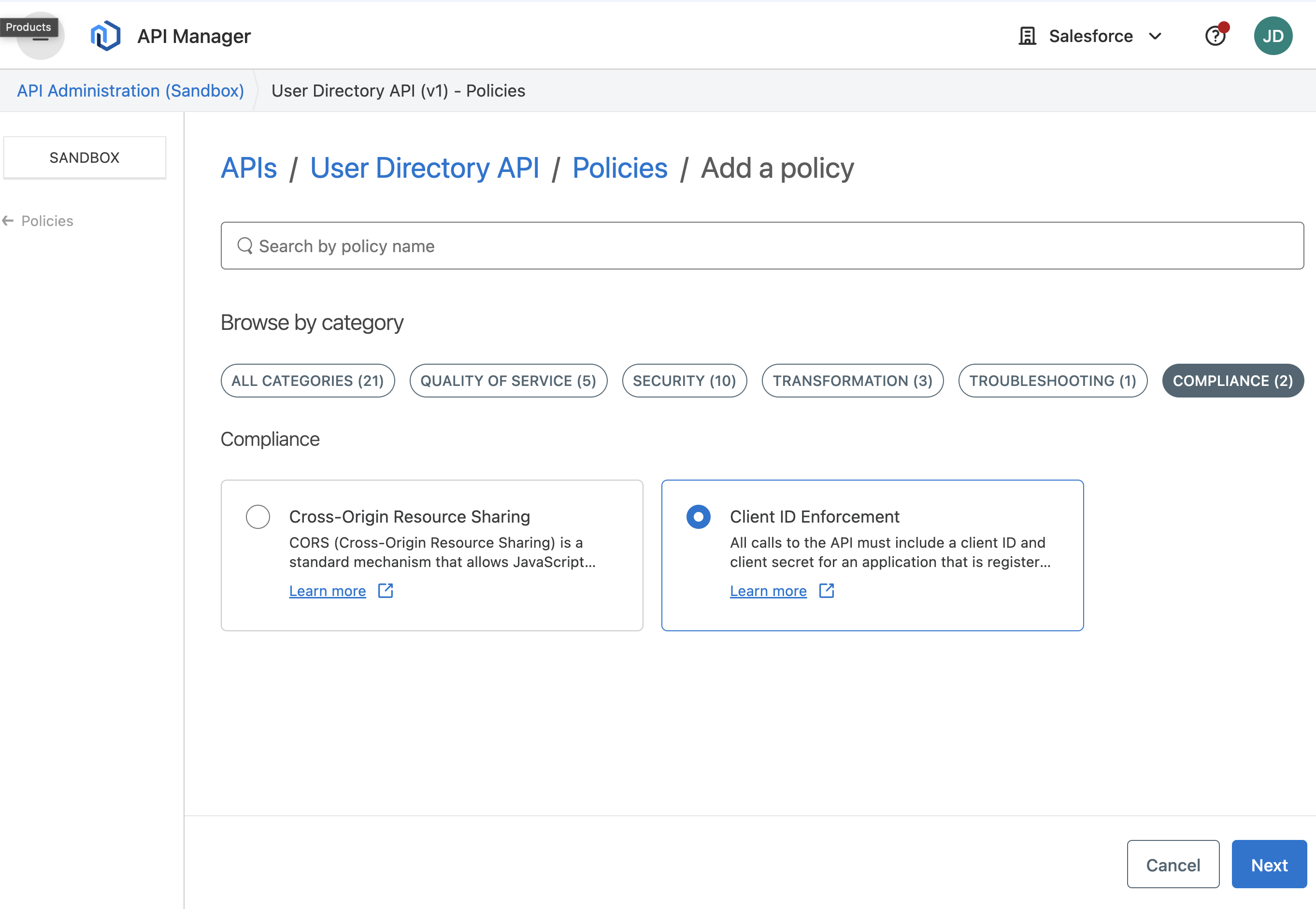This screenshot has height=909, width=1316.
Task: Click the Anypoint API Manager logo
Action: click(x=105, y=35)
